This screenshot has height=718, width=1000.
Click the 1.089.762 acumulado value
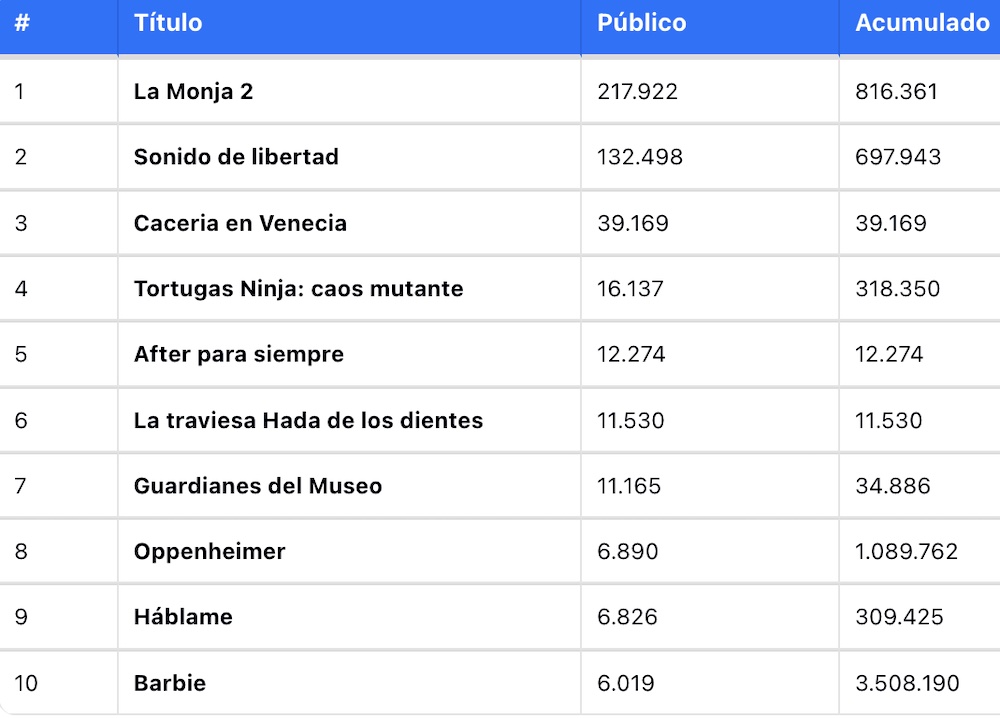click(906, 552)
